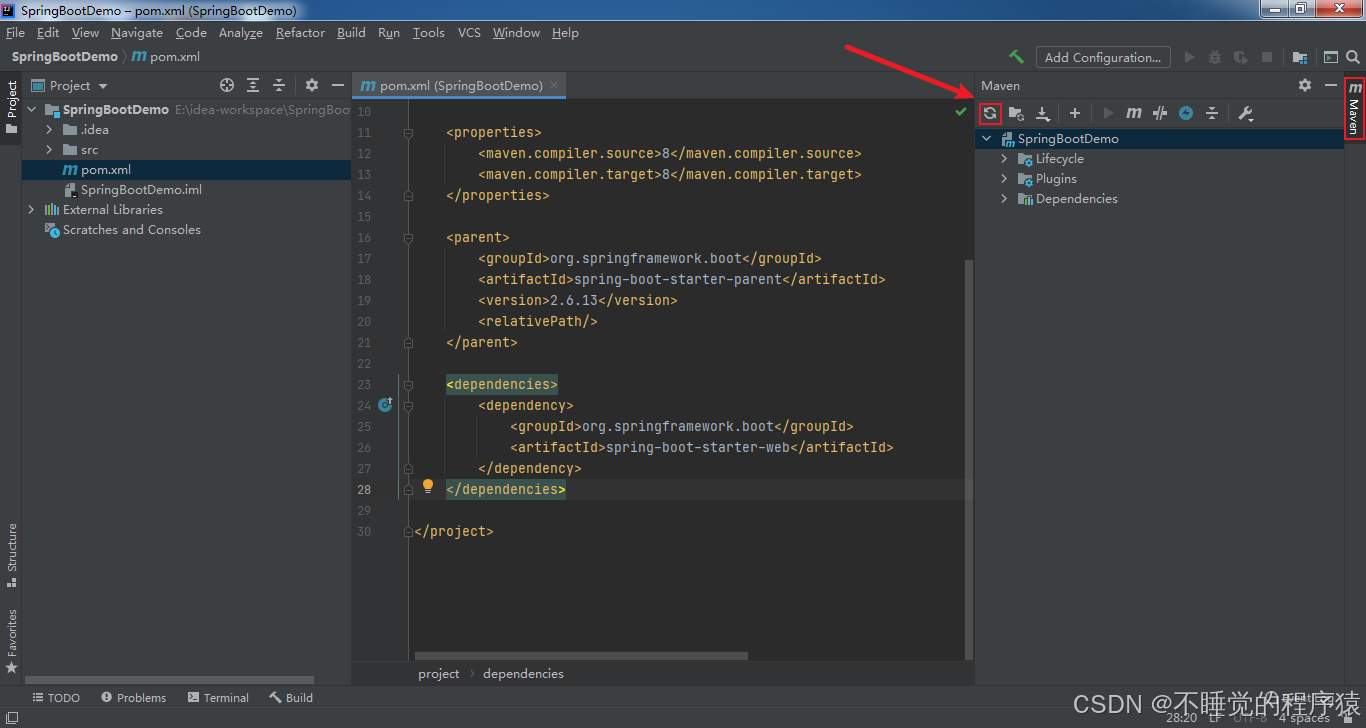Viewport: 1366px width, 728px height.
Task: Collapse all in Project panel
Action: click(x=279, y=85)
